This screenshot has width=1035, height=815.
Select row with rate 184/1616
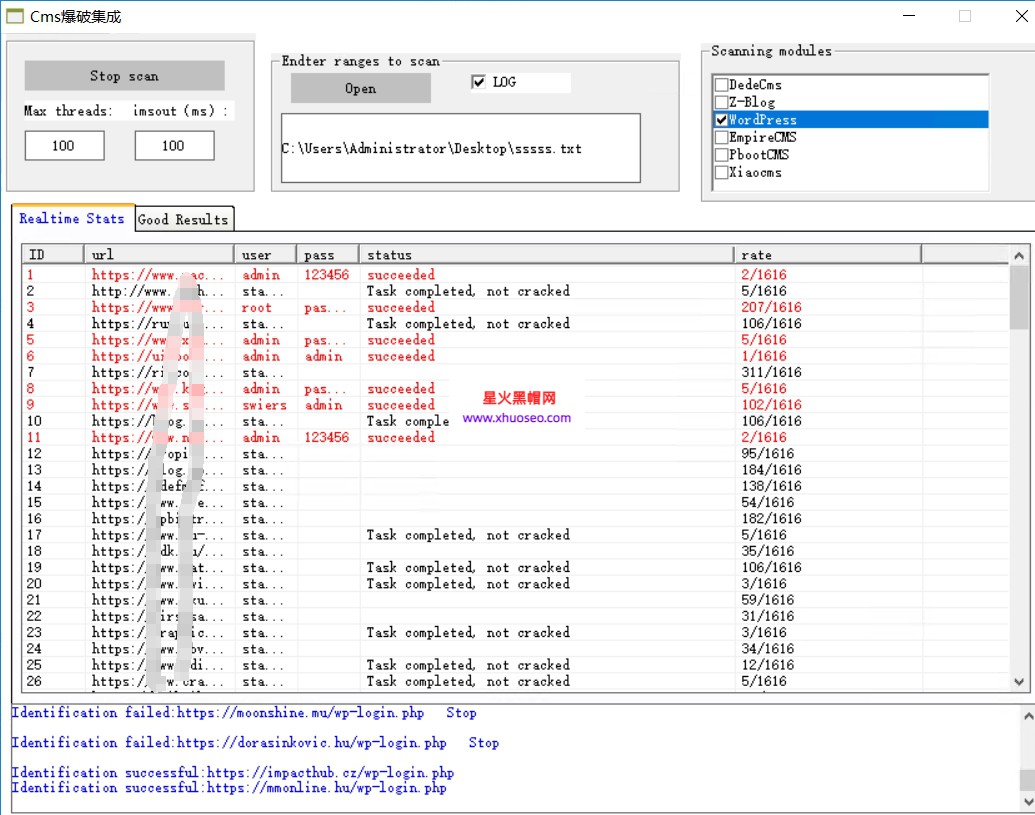515,470
